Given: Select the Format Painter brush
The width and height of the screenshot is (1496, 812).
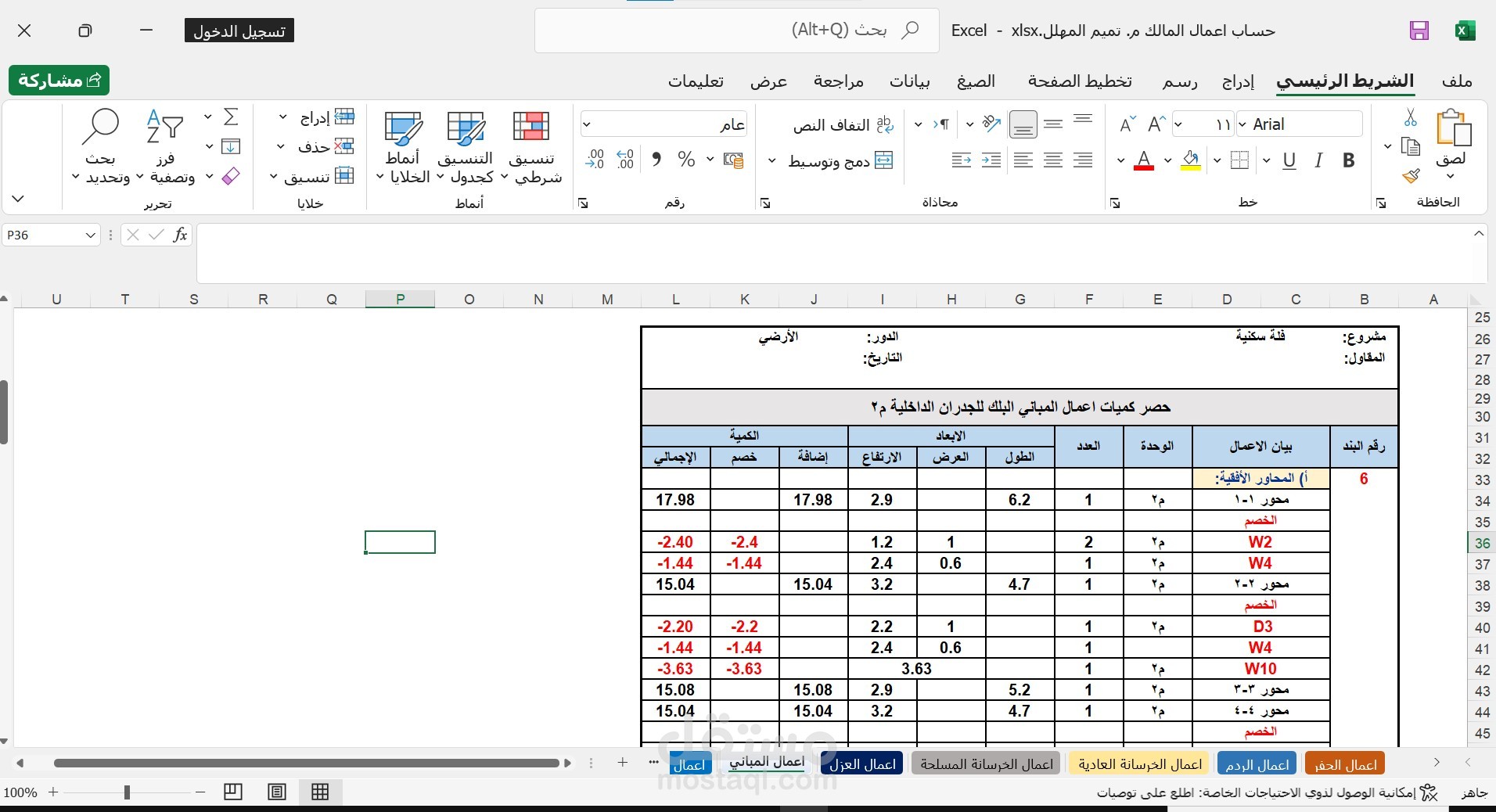Looking at the screenshot, I should (1411, 176).
